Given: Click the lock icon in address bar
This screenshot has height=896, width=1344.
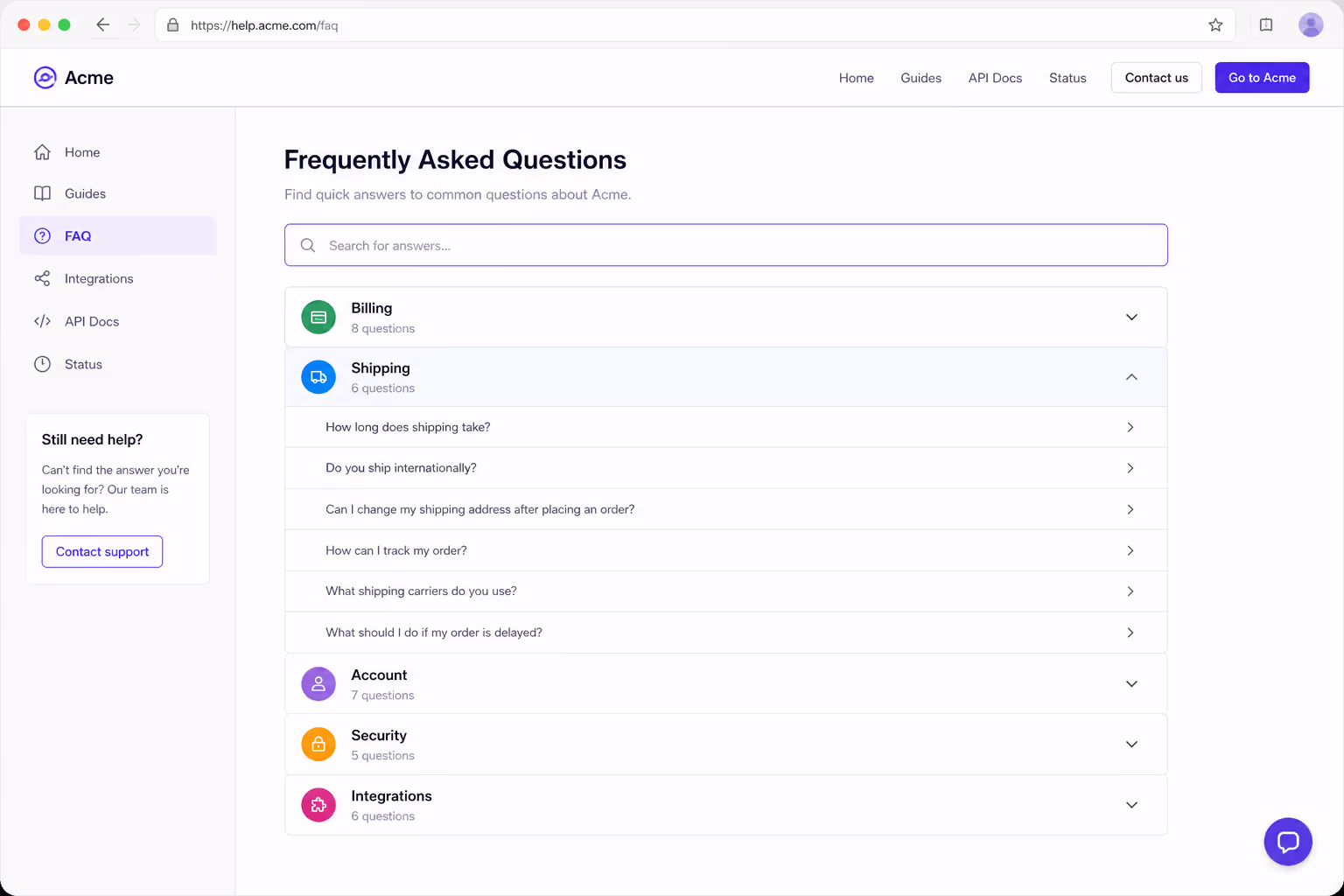Looking at the screenshot, I should point(173,25).
